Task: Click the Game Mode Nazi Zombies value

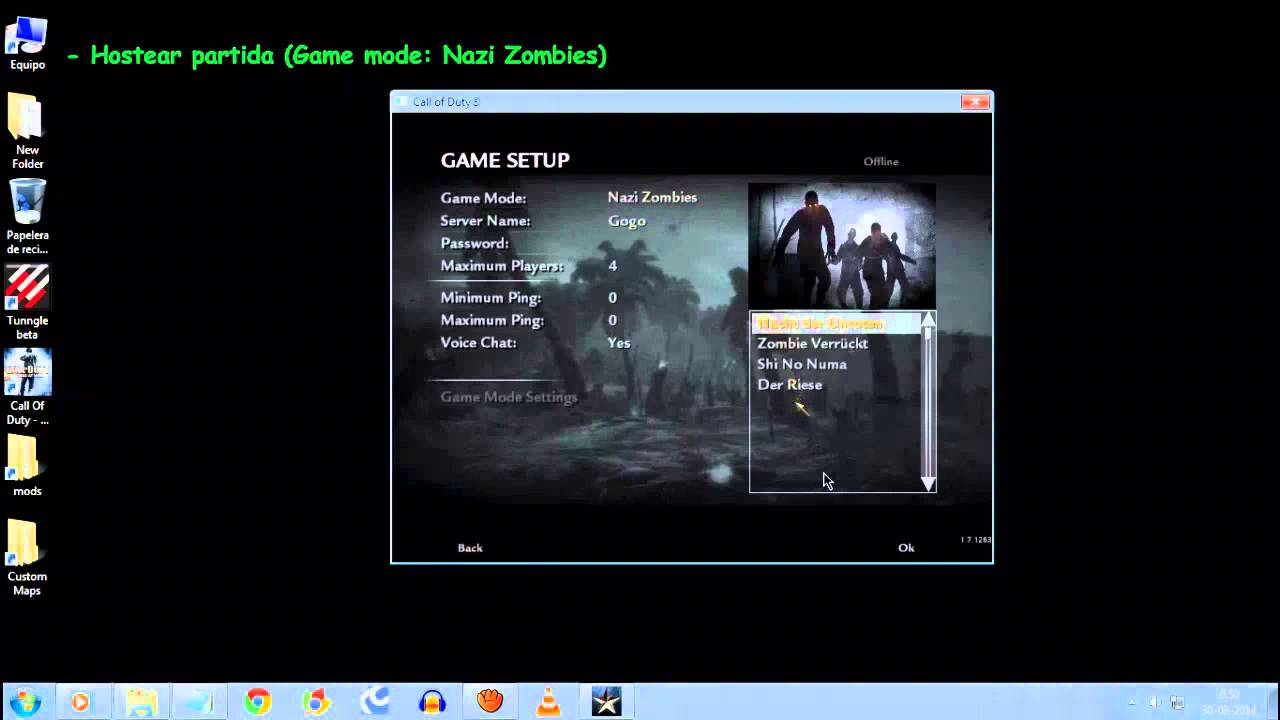Action: click(652, 198)
